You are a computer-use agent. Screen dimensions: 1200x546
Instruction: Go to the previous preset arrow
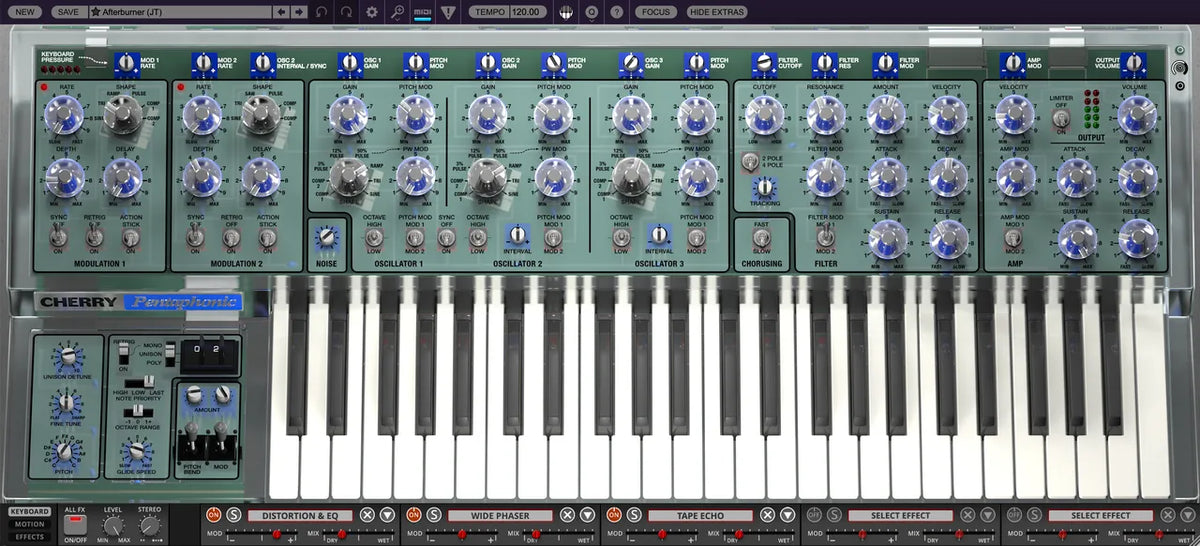point(282,12)
